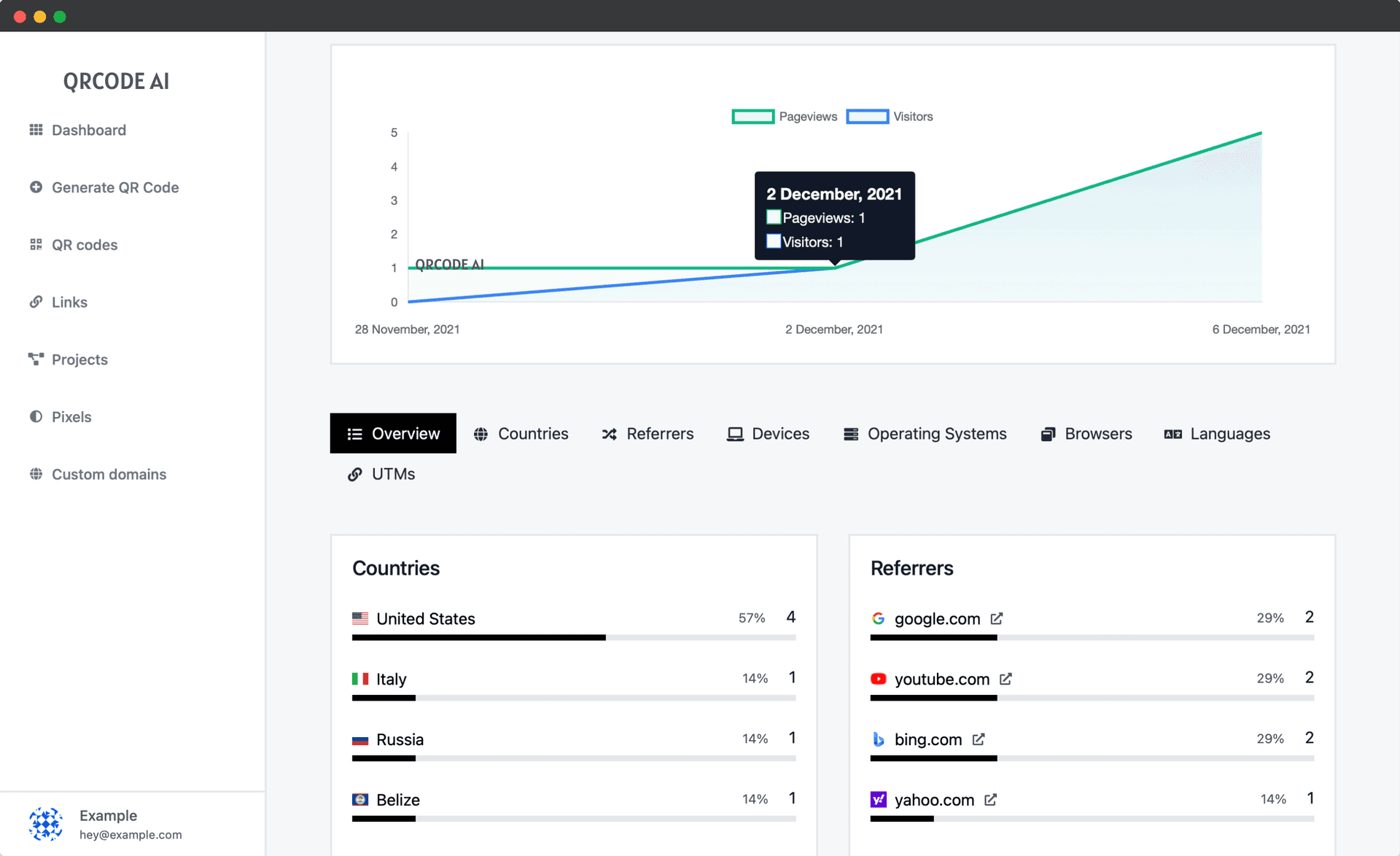Switch to the Countries tab

click(x=521, y=433)
